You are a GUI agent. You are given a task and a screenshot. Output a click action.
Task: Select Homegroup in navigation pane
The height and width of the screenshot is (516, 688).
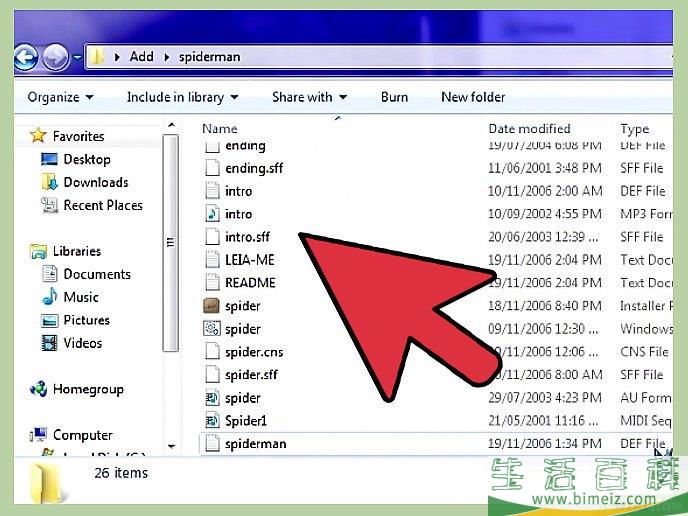88,389
